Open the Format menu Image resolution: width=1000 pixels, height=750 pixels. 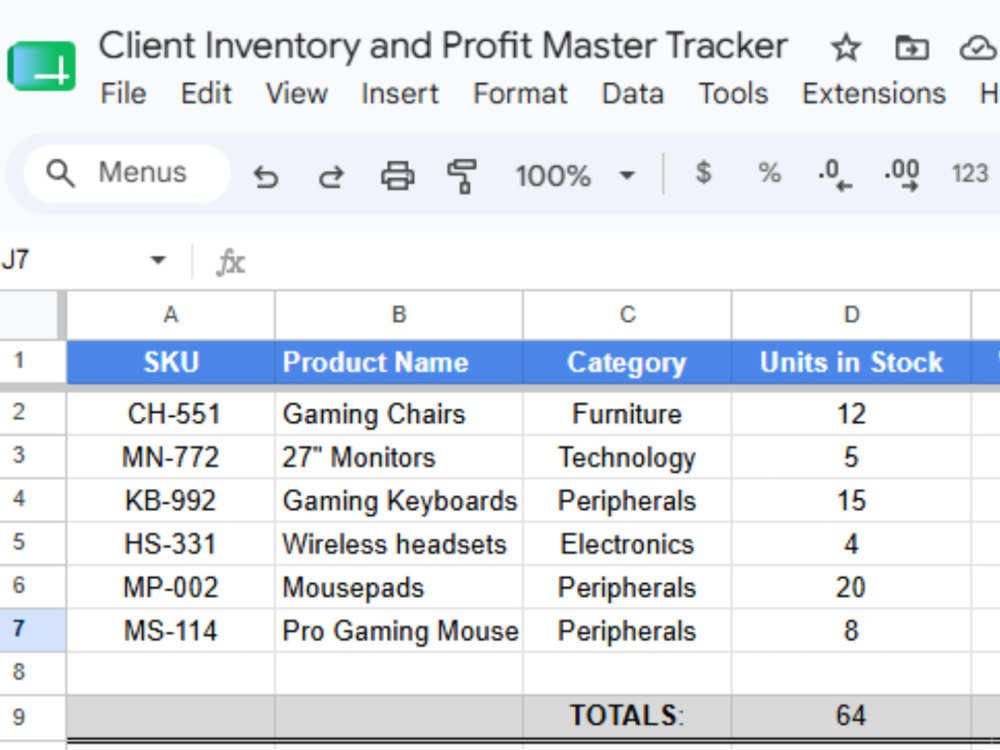click(520, 94)
